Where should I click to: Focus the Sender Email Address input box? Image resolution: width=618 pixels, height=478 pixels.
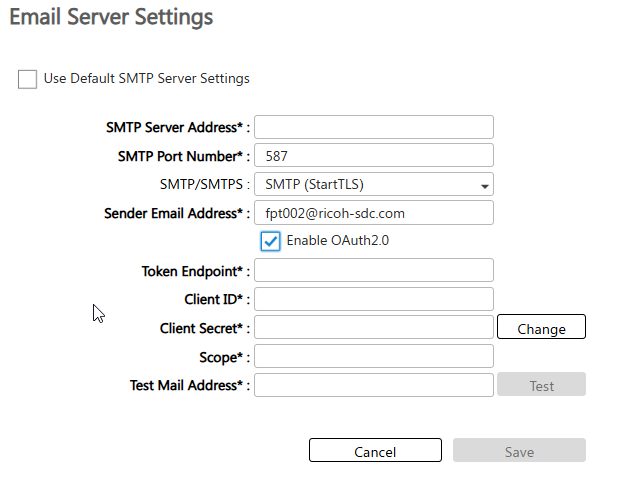tap(374, 213)
